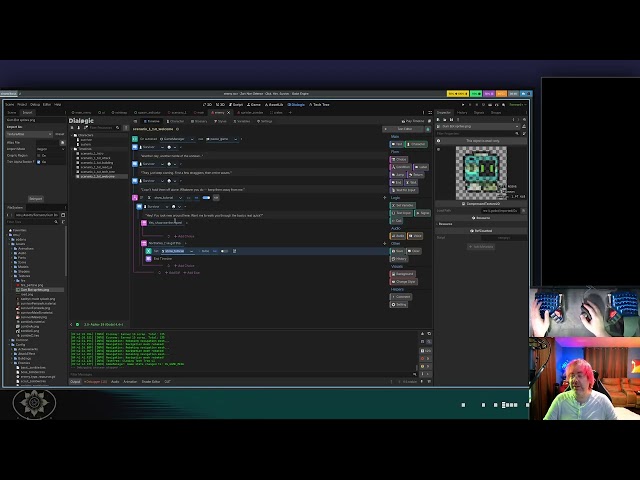
Task: Add a Character event from the sidebar
Action: pyautogui.click(x=416, y=144)
